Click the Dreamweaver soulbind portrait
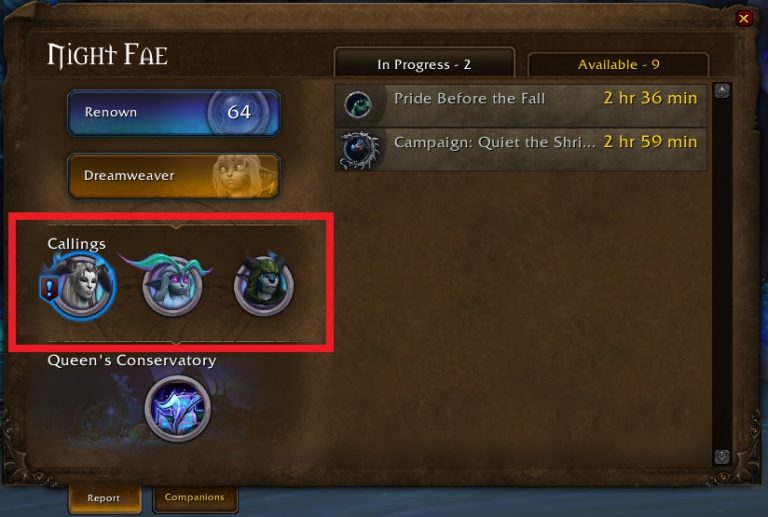Screen dimensions: 768x517 coord(241,176)
